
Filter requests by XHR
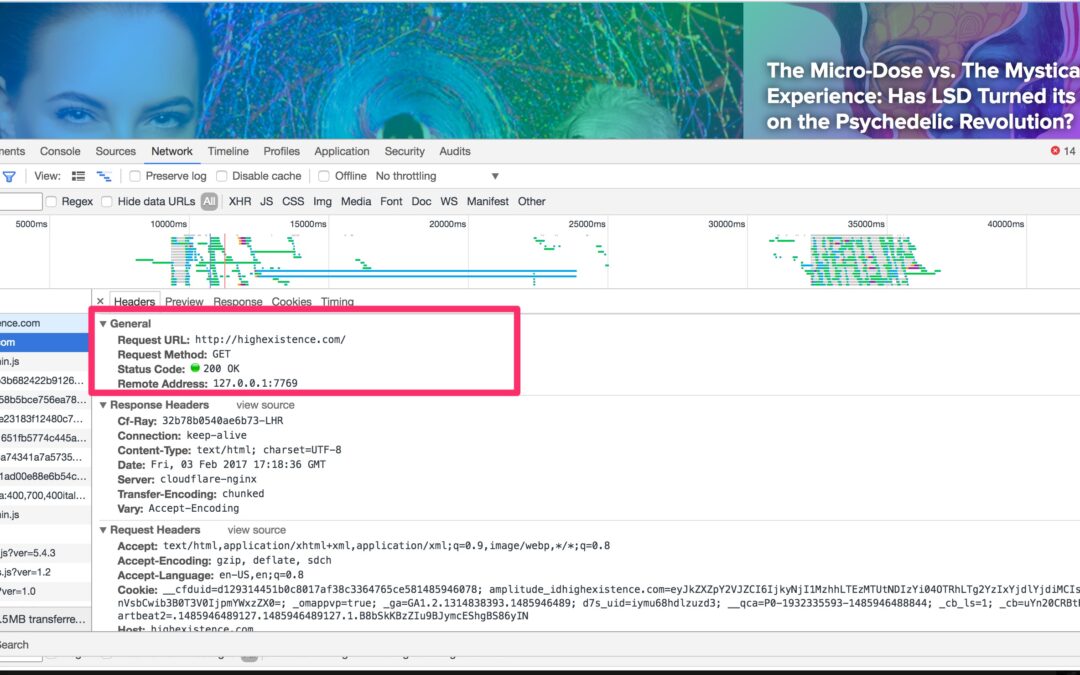[x=240, y=202]
